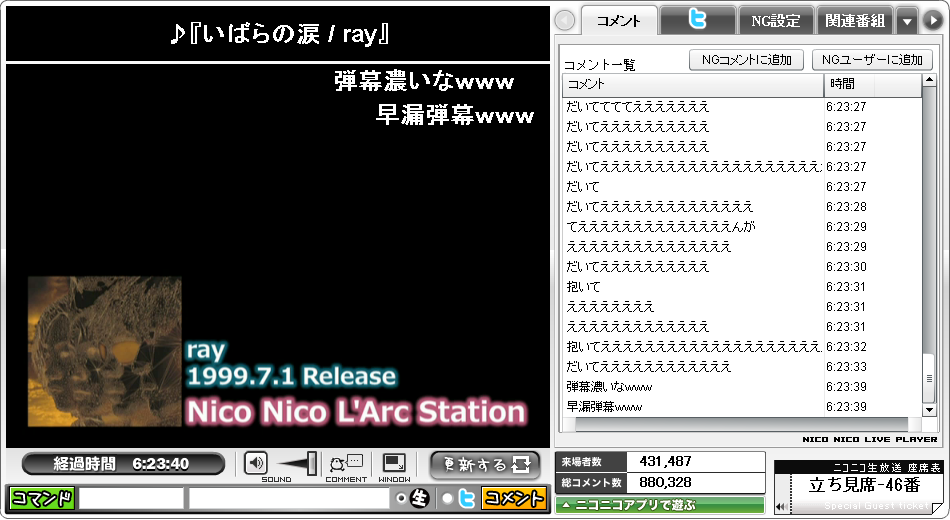
Task: Go to previous tabs with left arrow
Action: coord(565,21)
